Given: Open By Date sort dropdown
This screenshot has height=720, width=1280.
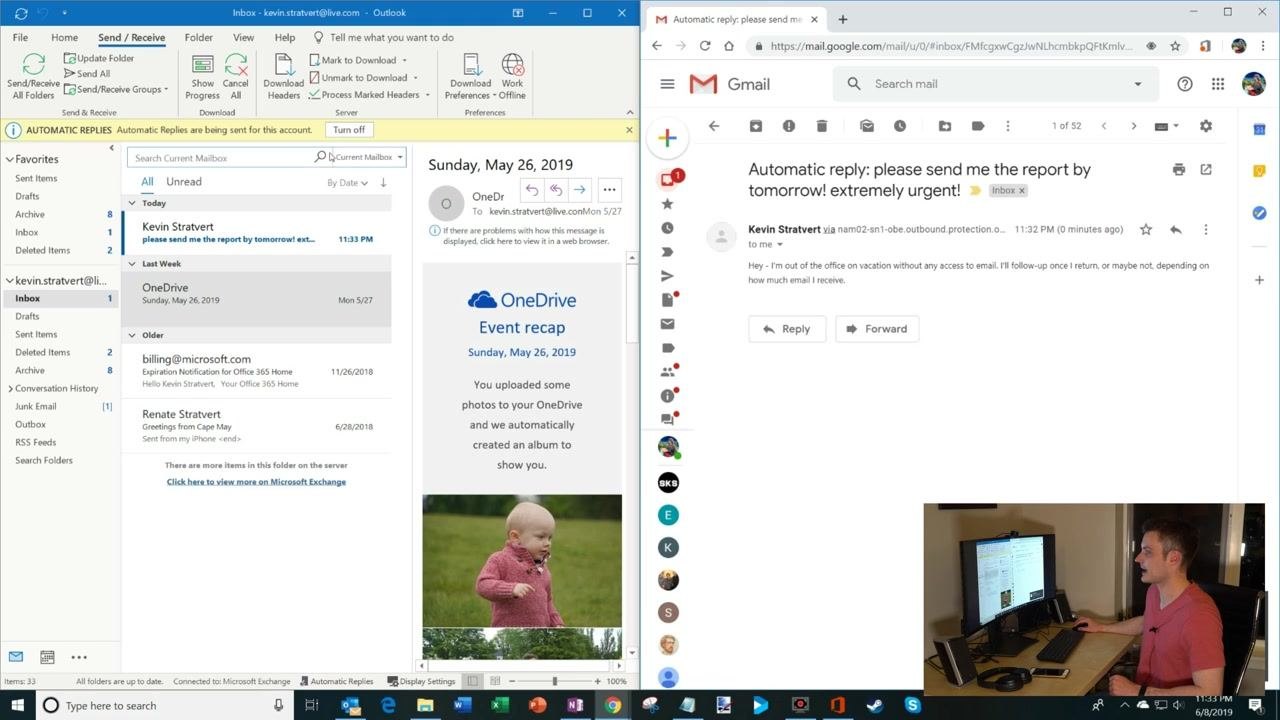Looking at the screenshot, I should coord(347,183).
